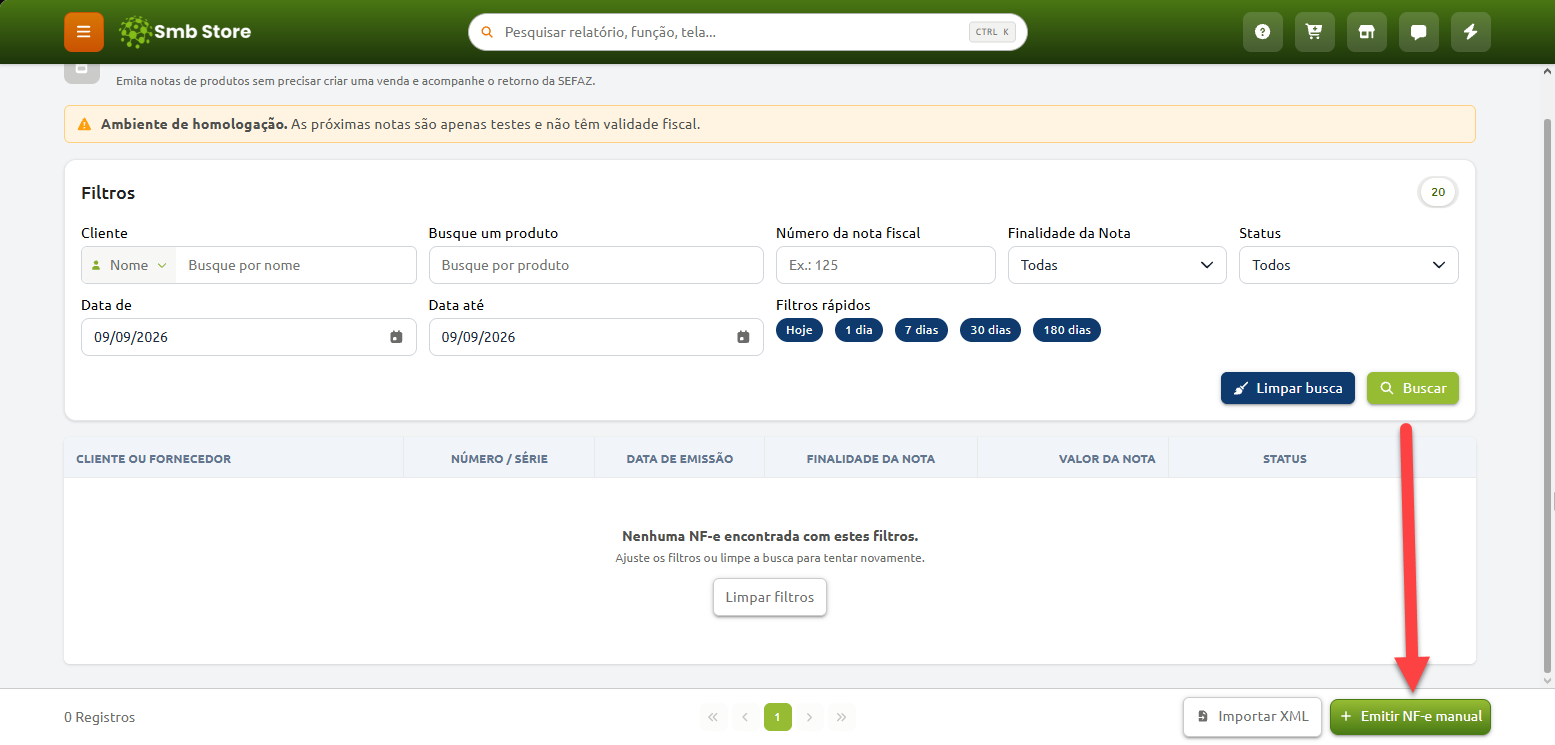Open the Nome client search type dropdown
The height and width of the screenshot is (745, 1555).
click(x=129, y=265)
